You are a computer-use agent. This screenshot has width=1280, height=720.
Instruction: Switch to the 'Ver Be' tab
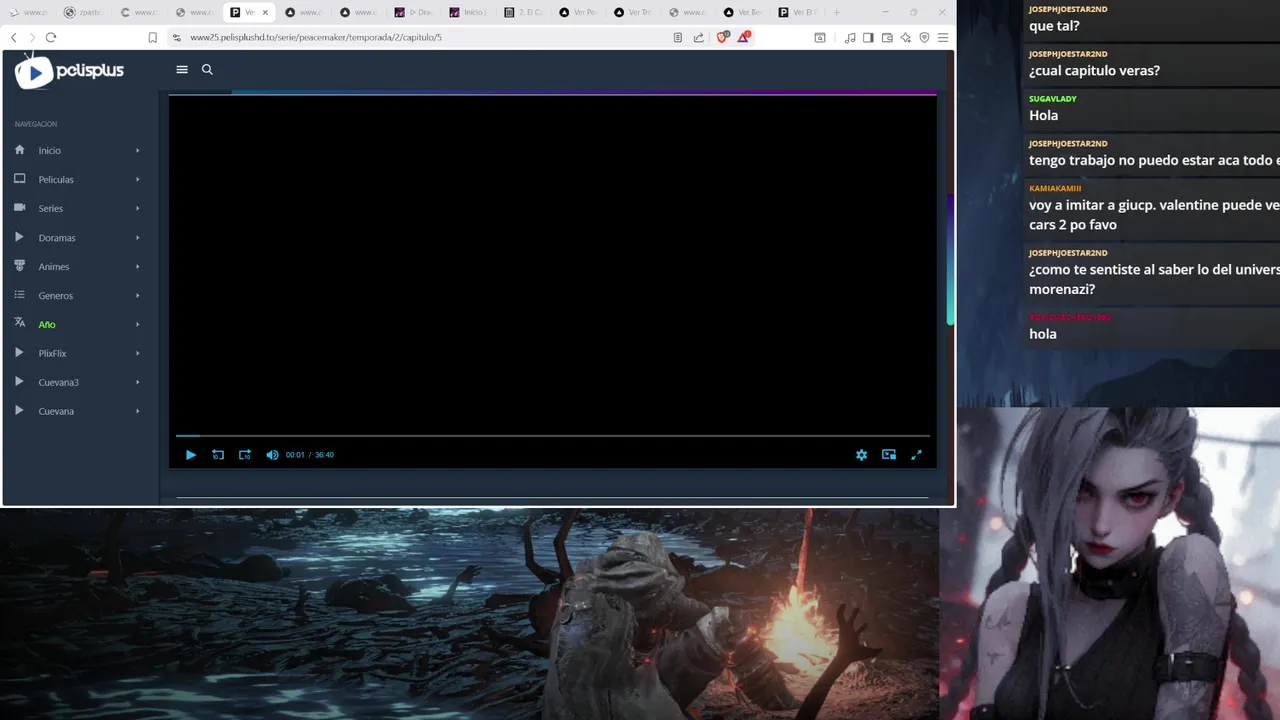coord(743,12)
